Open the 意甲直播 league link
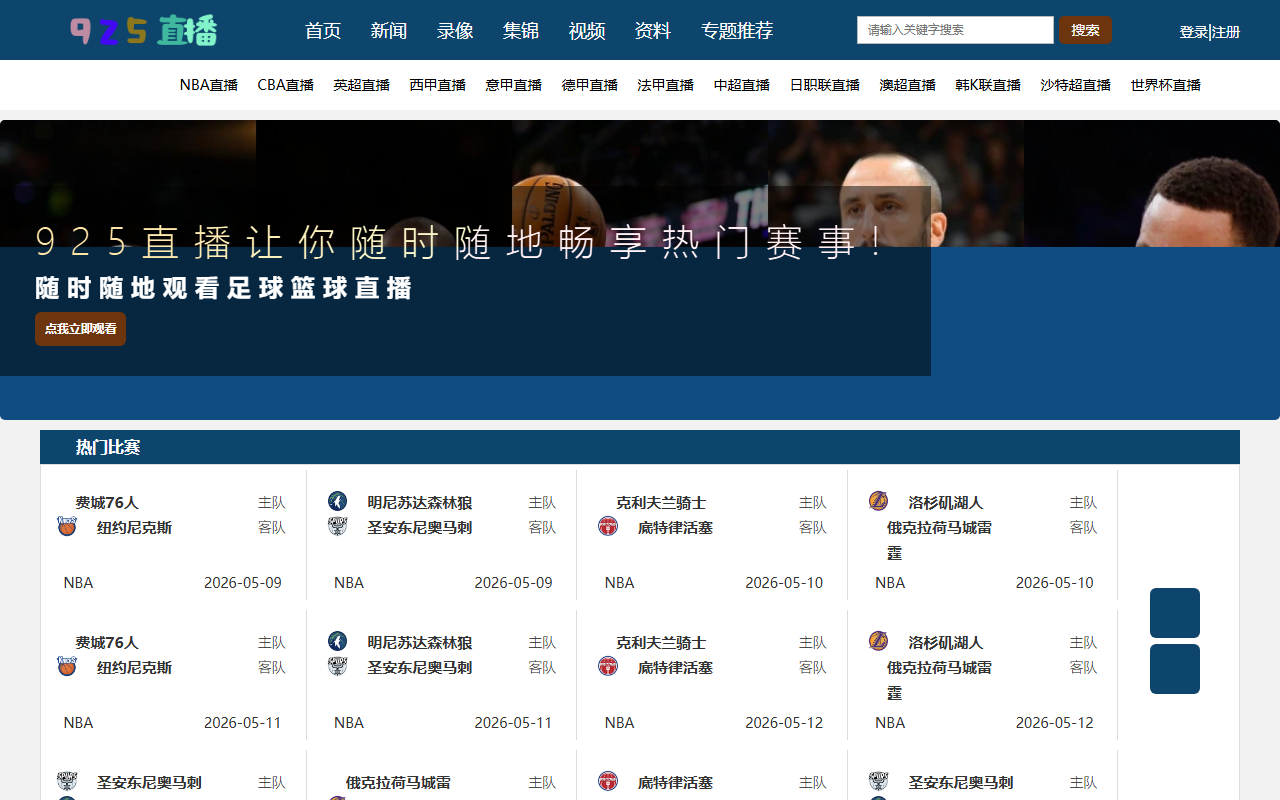The image size is (1280, 800). [x=514, y=85]
